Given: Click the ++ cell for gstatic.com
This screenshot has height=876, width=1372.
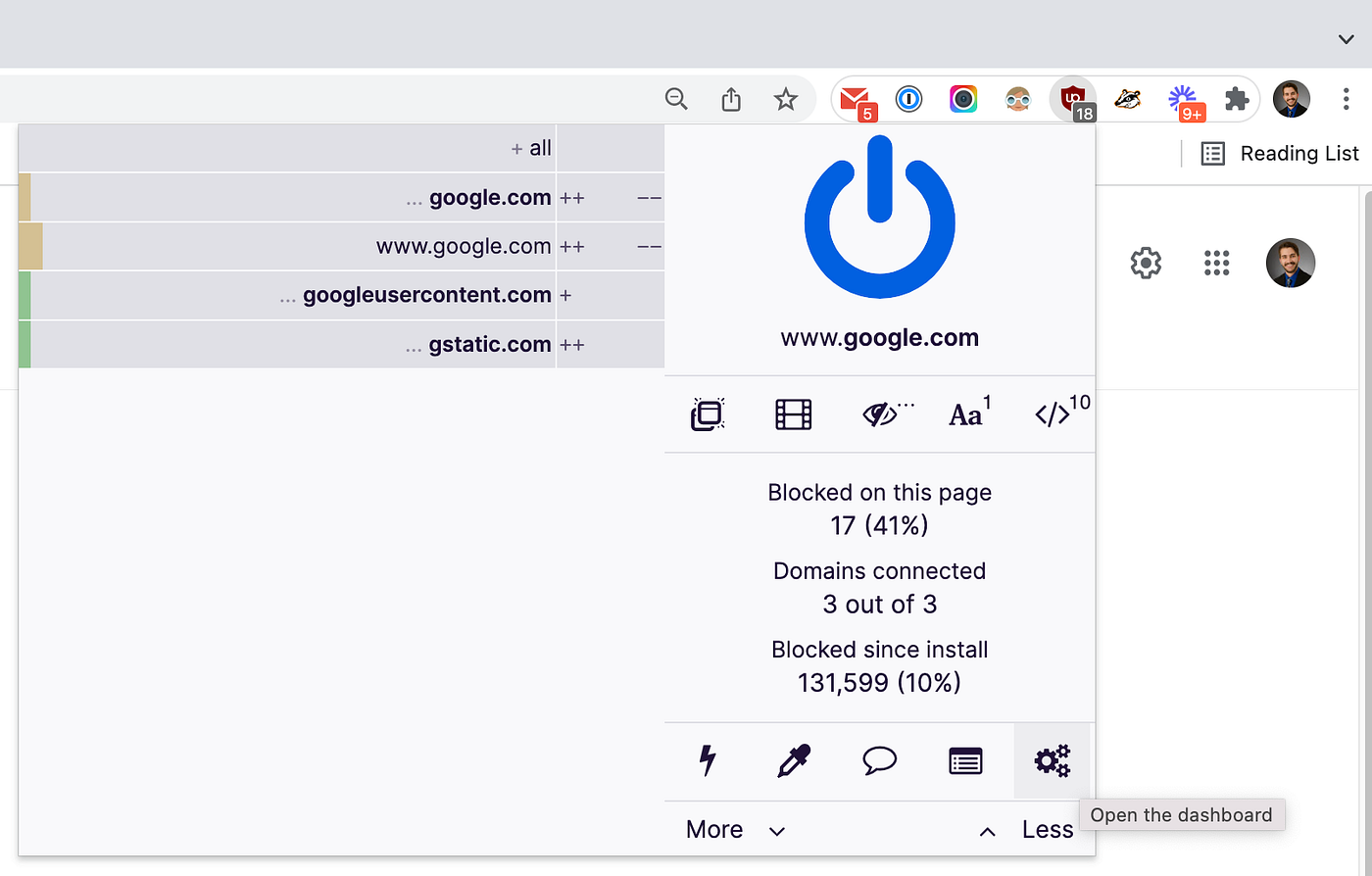Looking at the screenshot, I should pyautogui.click(x=572, y=344).
